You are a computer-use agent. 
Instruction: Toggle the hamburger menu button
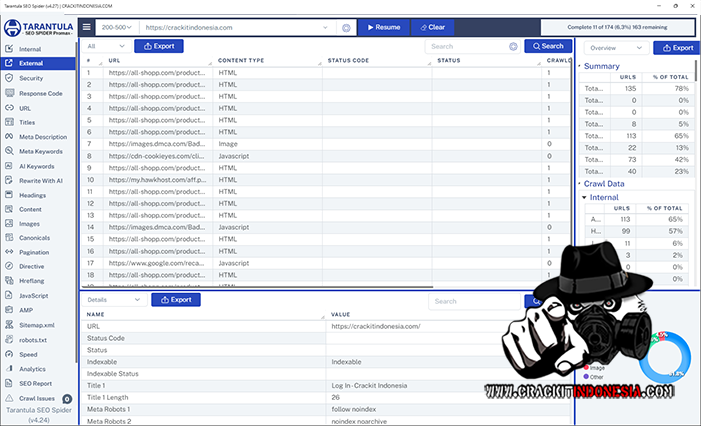pos(87,28)
